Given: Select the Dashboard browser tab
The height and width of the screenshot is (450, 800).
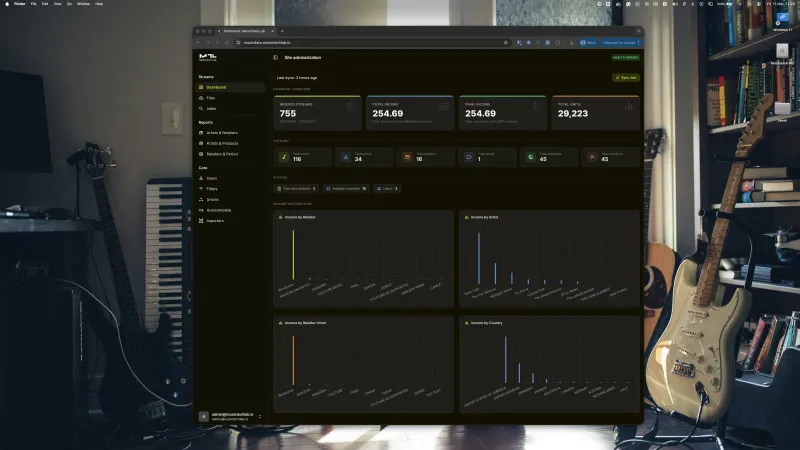Looking at the screenshot, I should click(246, 31).
